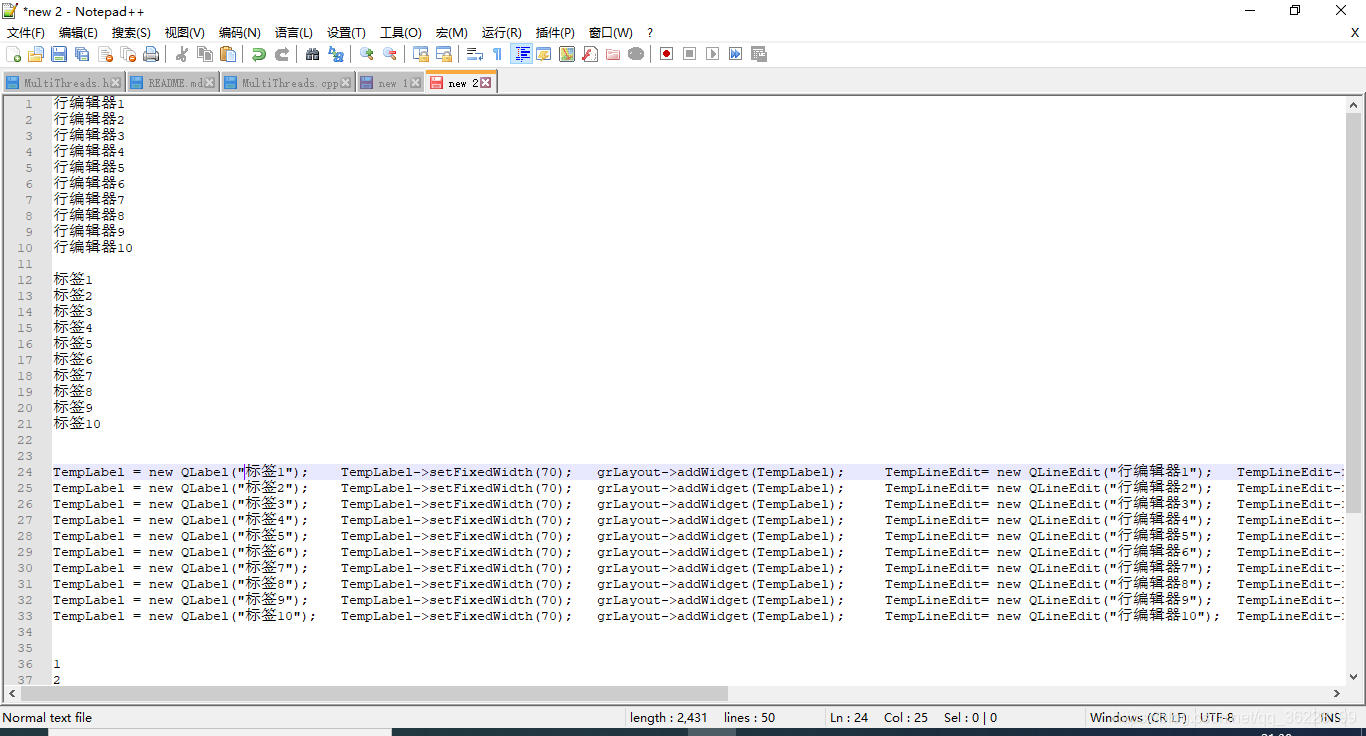
Task: Paste clipboard using the Paste icon
Action: tap(228, 54)
